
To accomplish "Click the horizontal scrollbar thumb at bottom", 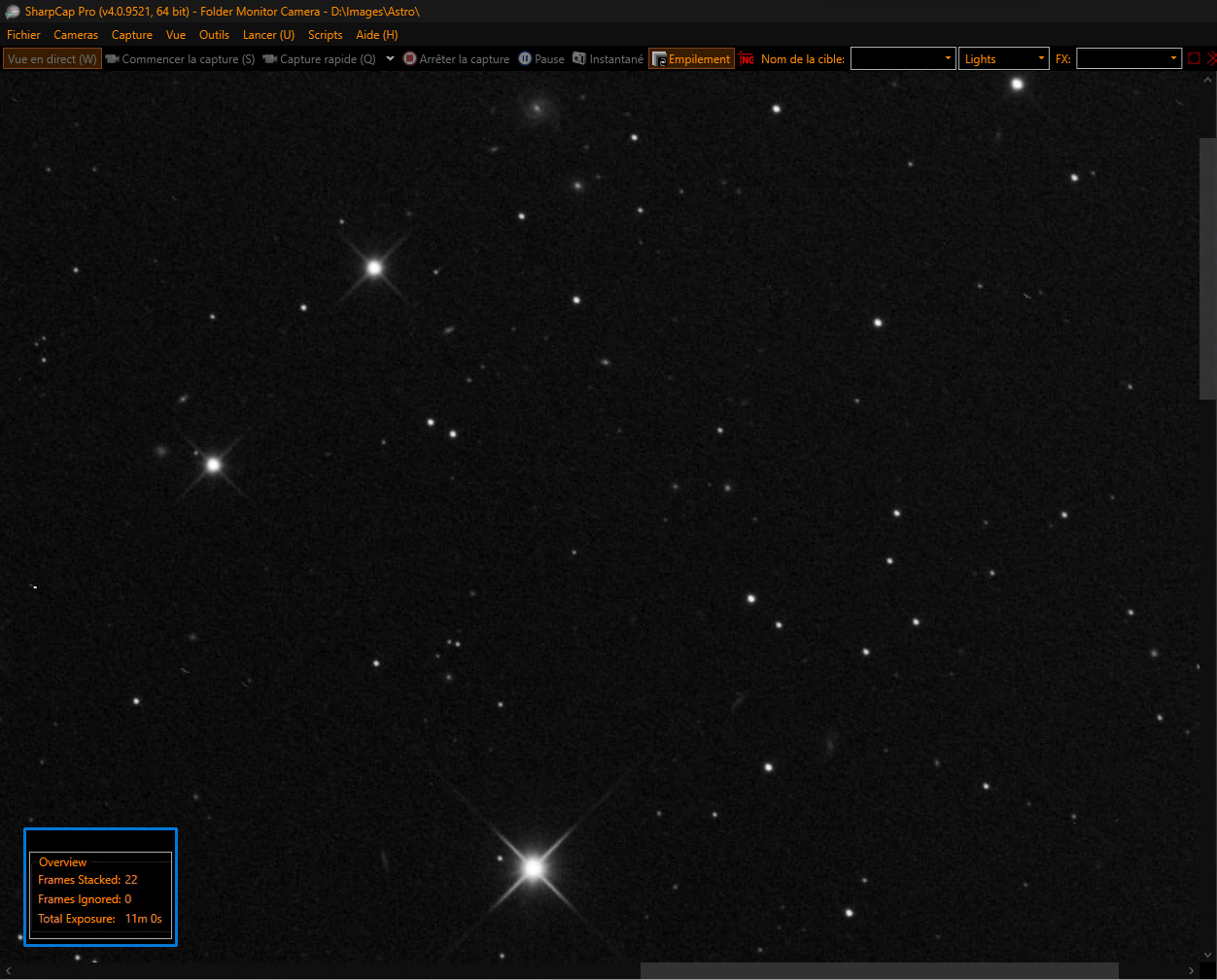I will pos(879,970).
